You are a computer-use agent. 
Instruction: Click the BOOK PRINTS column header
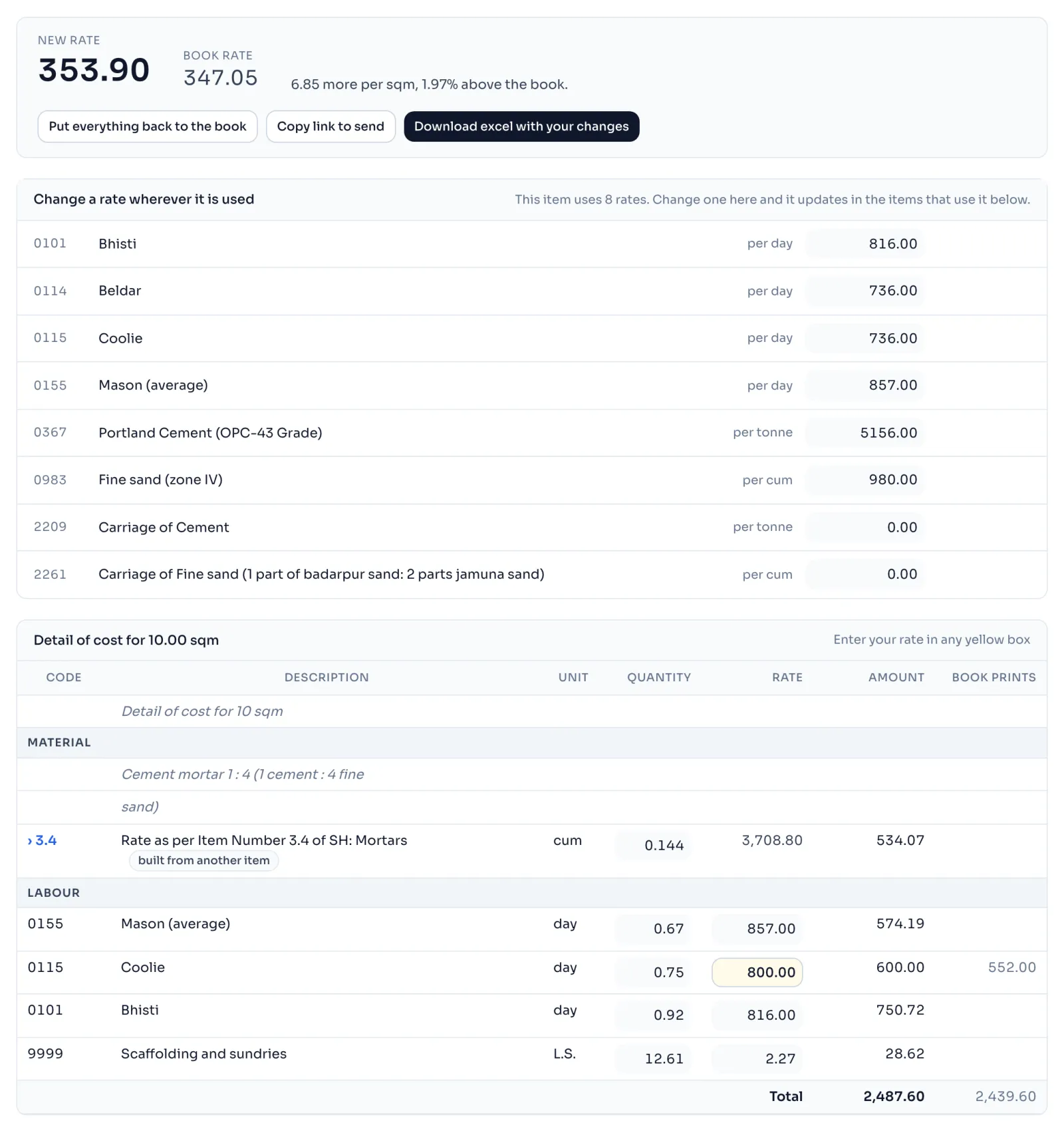pyautogui.click(x=994, y=677)
